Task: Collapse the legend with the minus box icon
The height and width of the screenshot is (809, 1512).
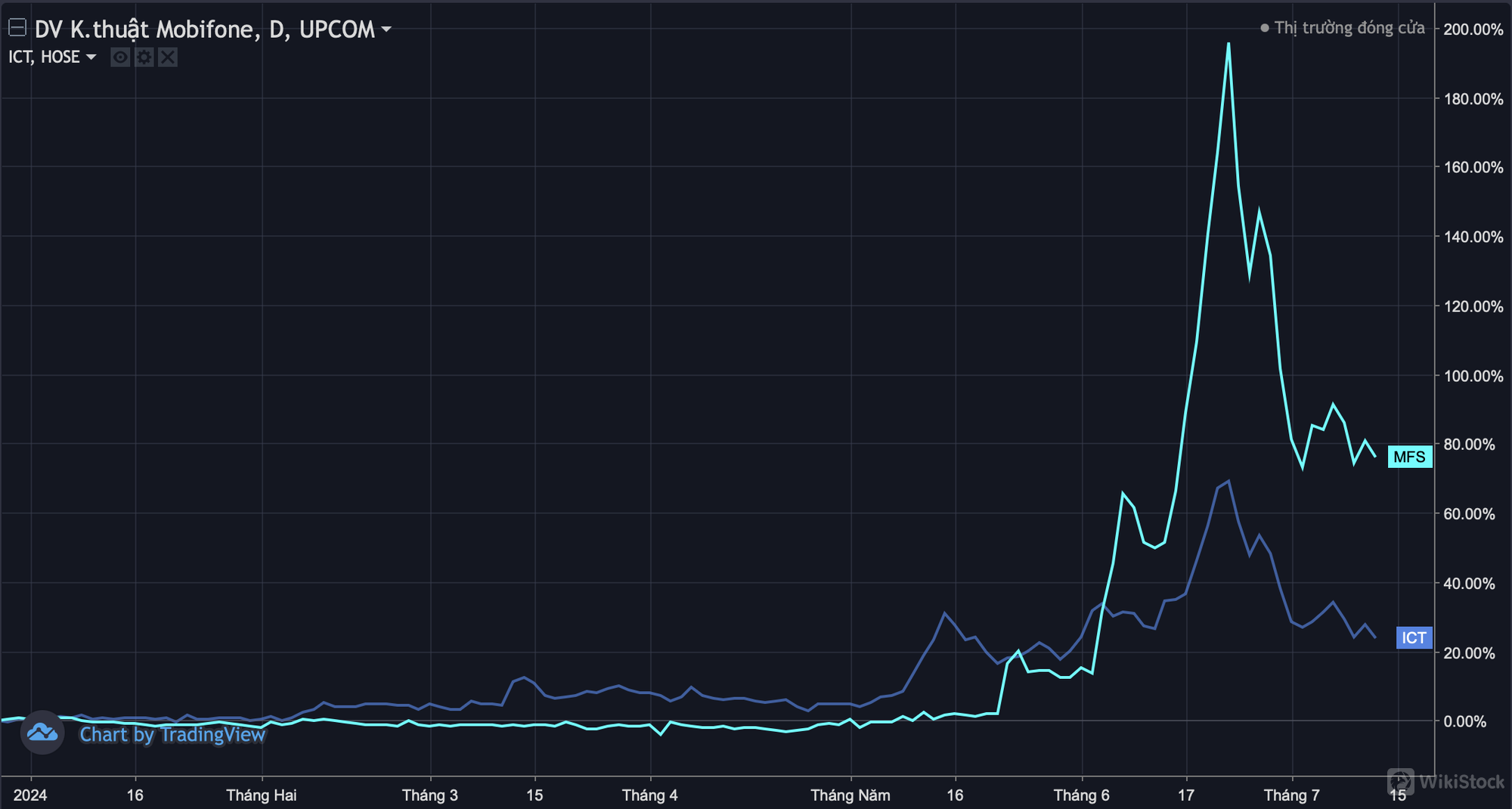Action: point(17,28)
